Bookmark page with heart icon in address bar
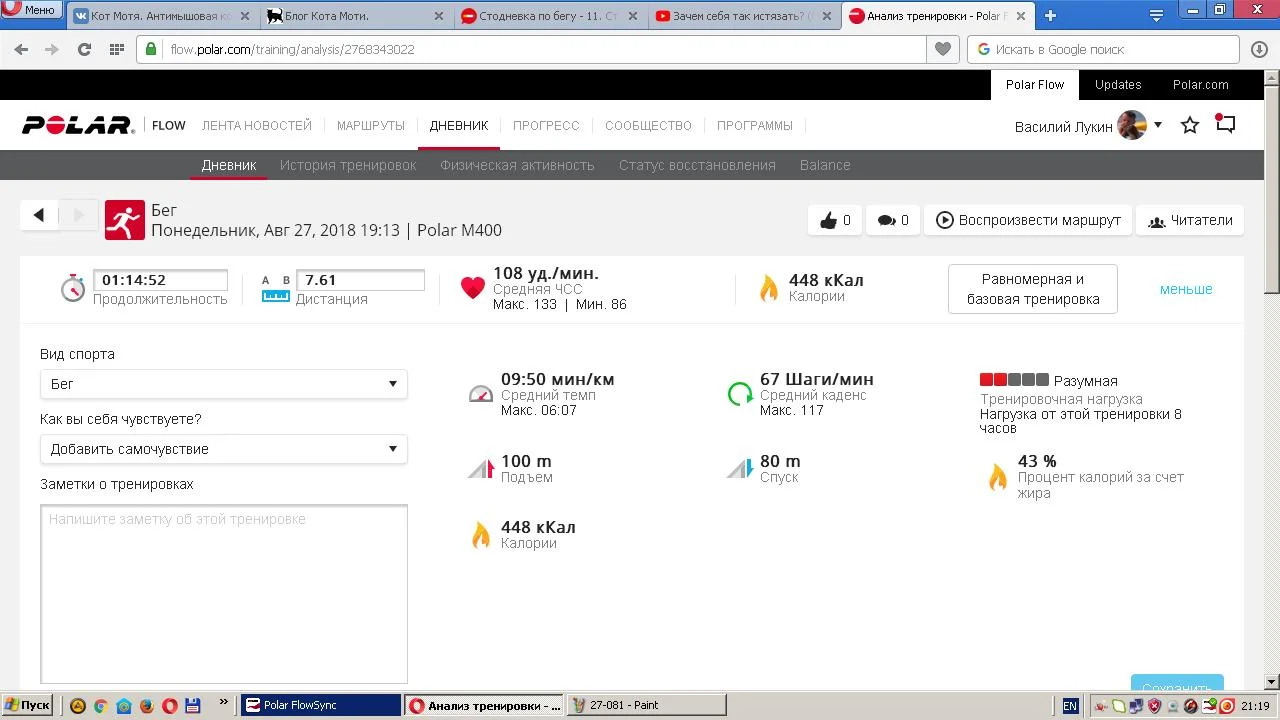The height and width of the screenshot is (720, 1280). point(942,49)
